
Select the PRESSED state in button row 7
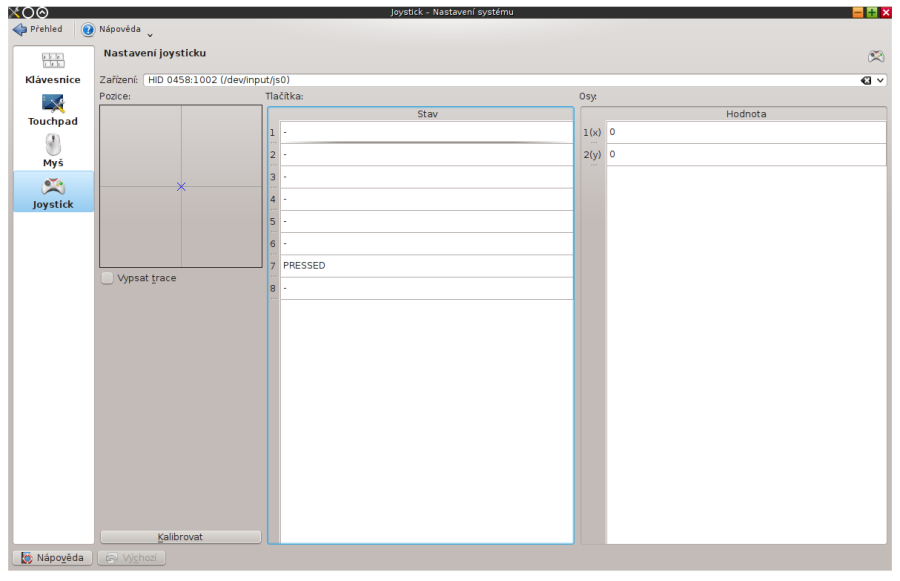pos(426,266)
